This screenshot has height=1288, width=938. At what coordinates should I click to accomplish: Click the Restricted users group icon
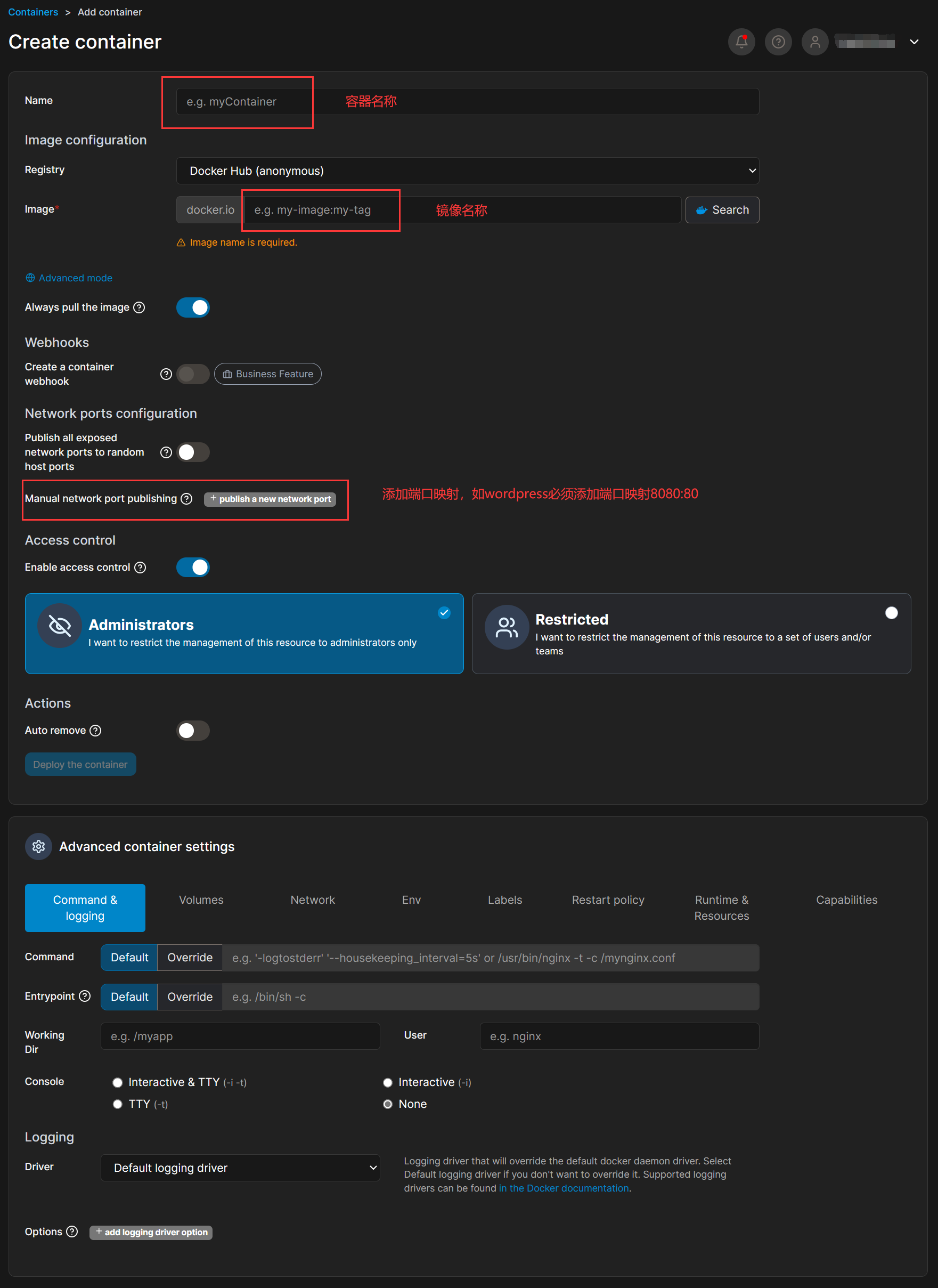coord(507,627)
